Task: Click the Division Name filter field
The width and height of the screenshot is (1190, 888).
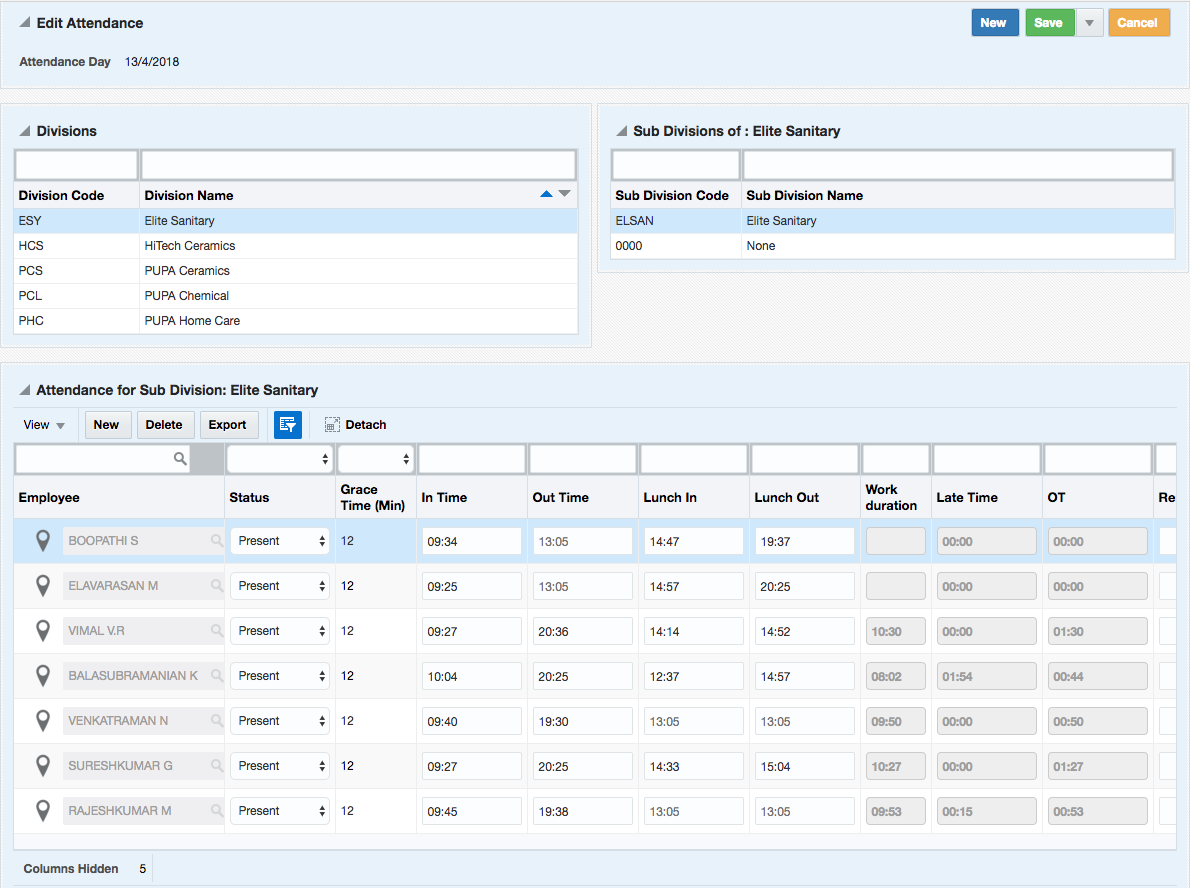Action: (x=358, y=165)
